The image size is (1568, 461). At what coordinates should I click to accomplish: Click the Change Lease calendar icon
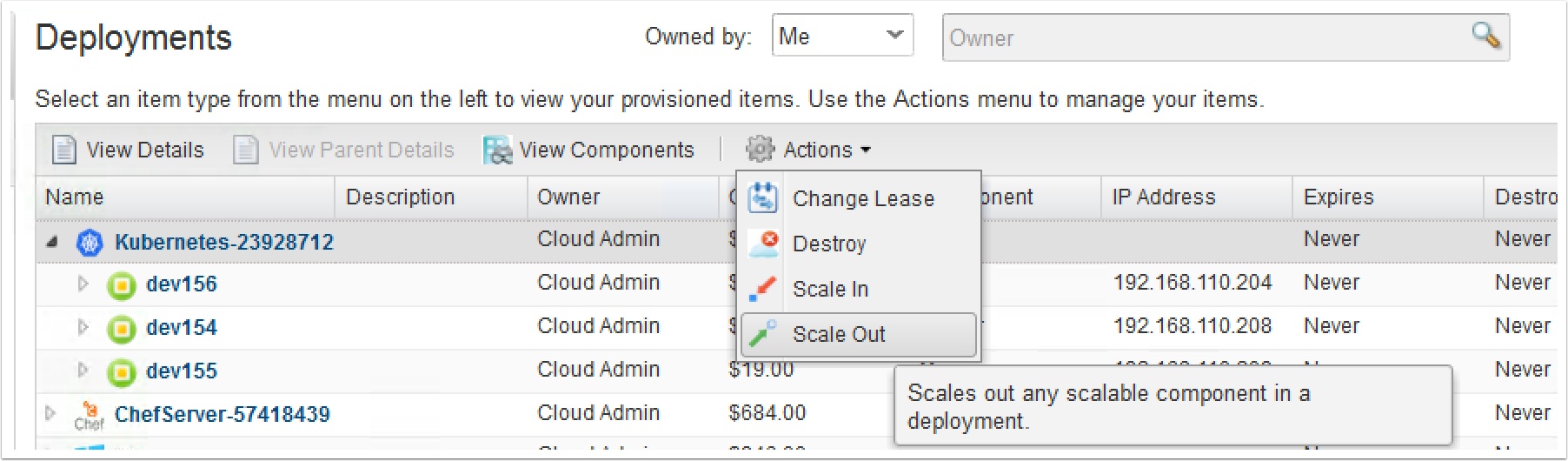pos(762,197)
